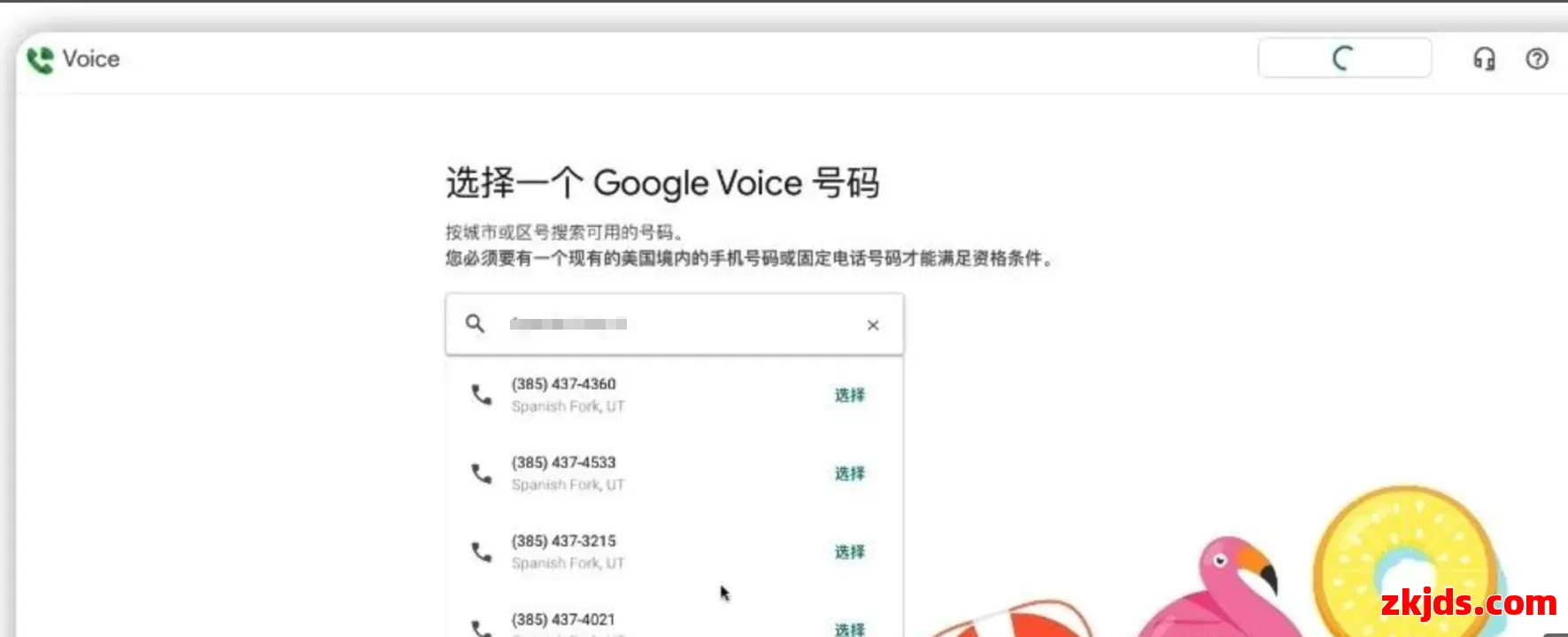Clear the search field with X
Screen dimensions: 1568x637
tap(873, 325)
